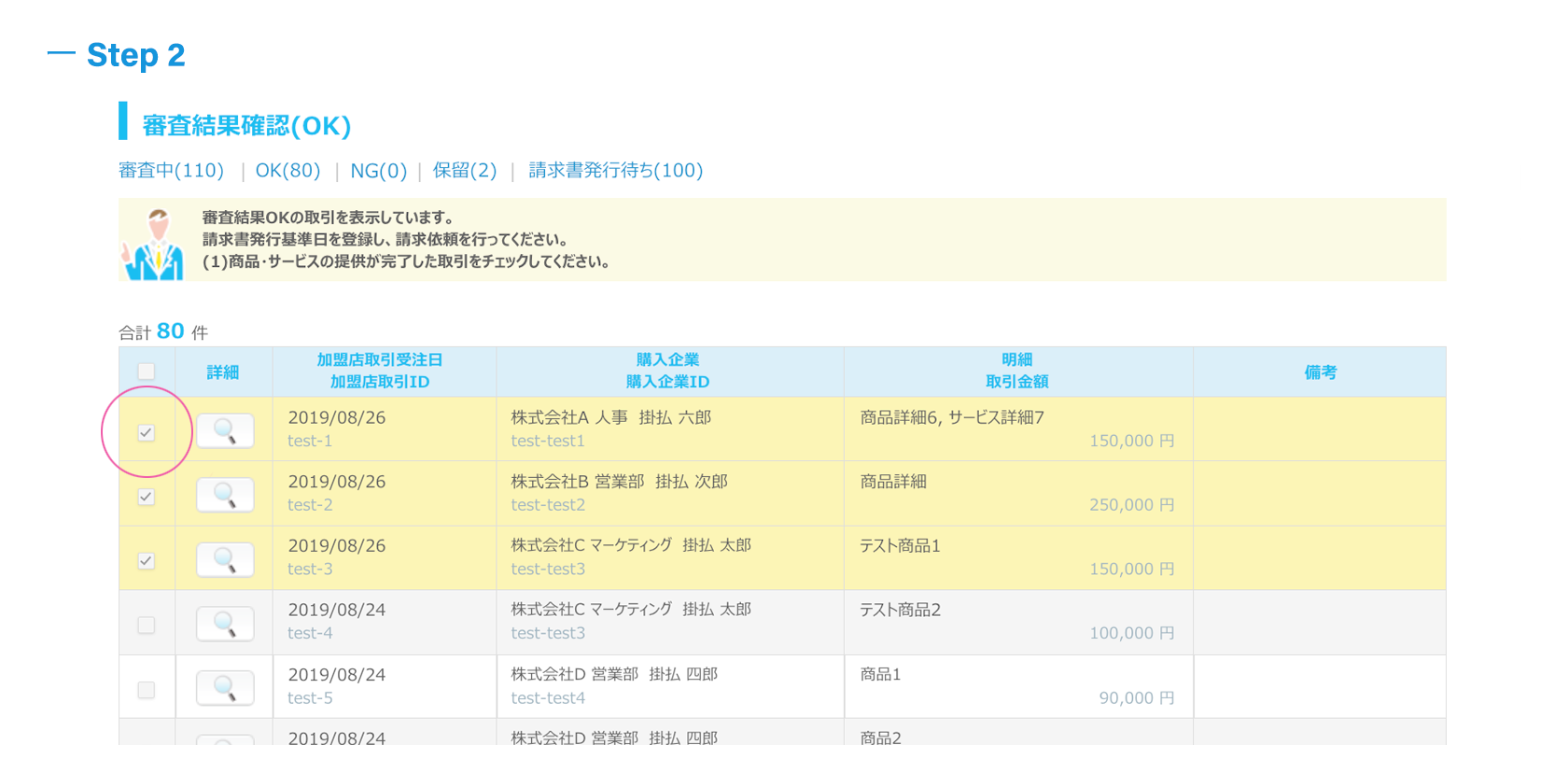Open transaction ID test-5

310,698
